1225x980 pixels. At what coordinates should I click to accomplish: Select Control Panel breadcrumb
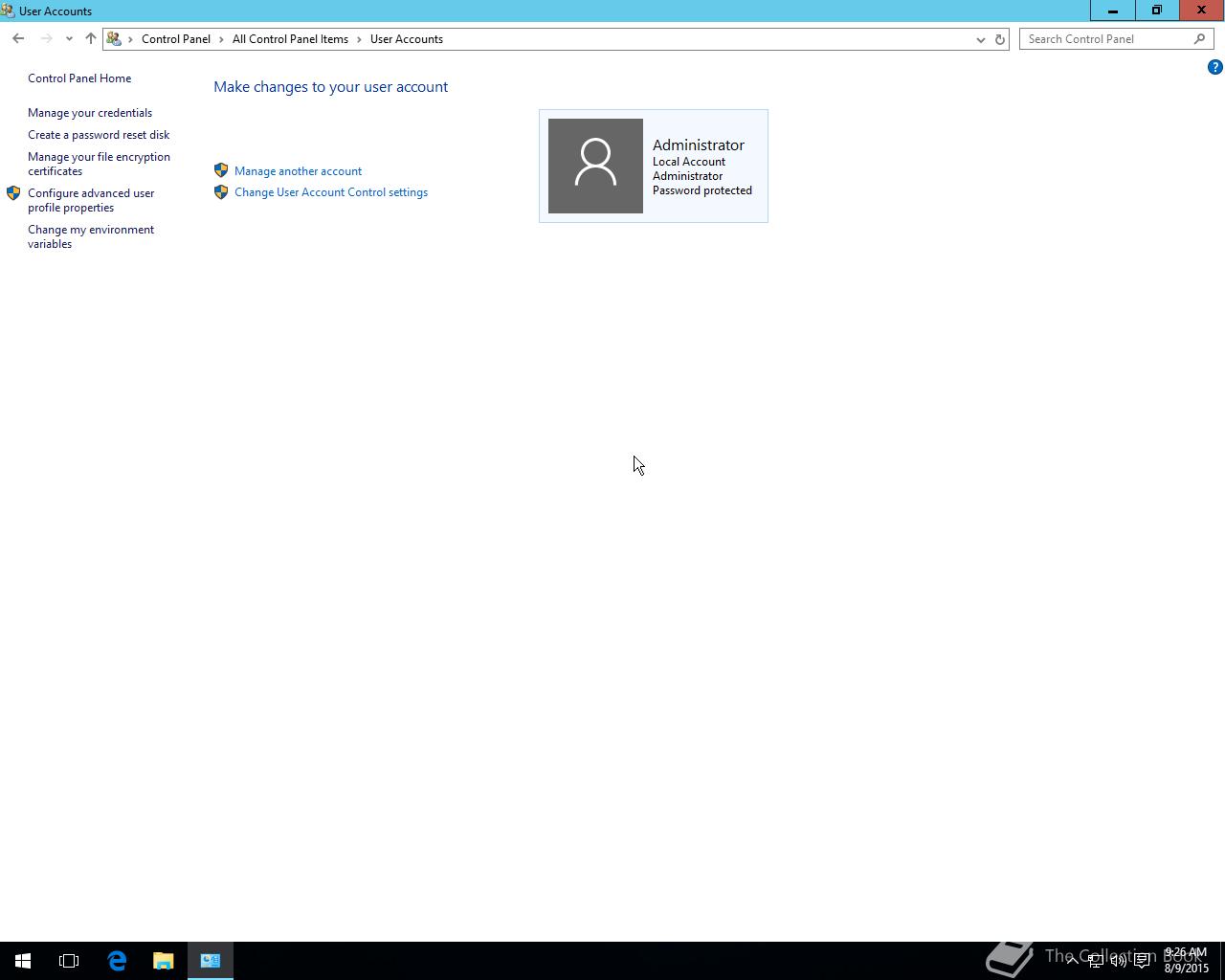[x=176, y=39]
